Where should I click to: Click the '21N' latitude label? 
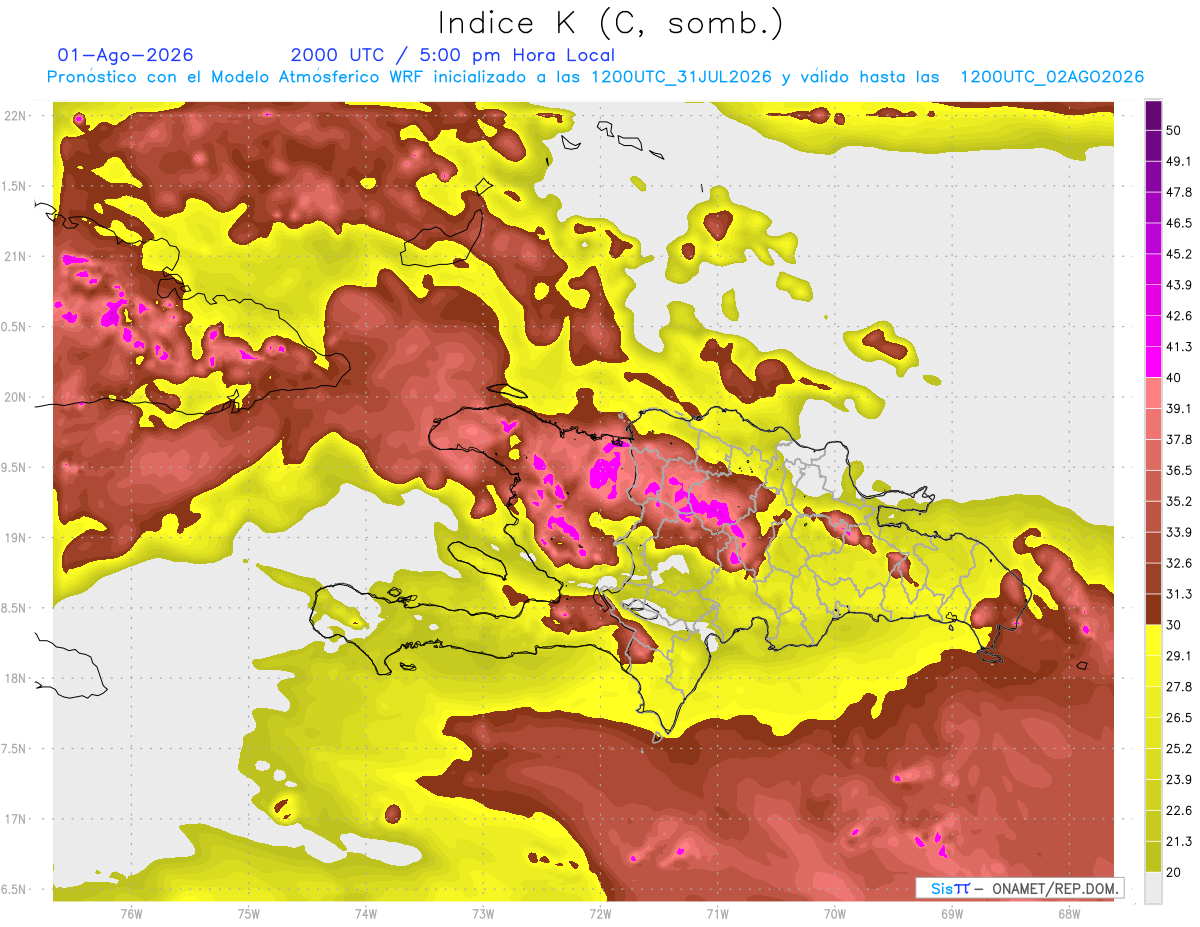click(17, 256)
